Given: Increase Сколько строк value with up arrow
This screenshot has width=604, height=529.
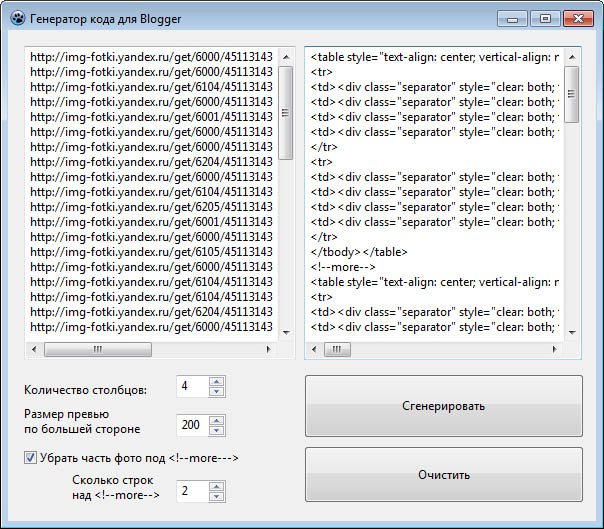Looking at the screenshot, I should click(216, 487).
